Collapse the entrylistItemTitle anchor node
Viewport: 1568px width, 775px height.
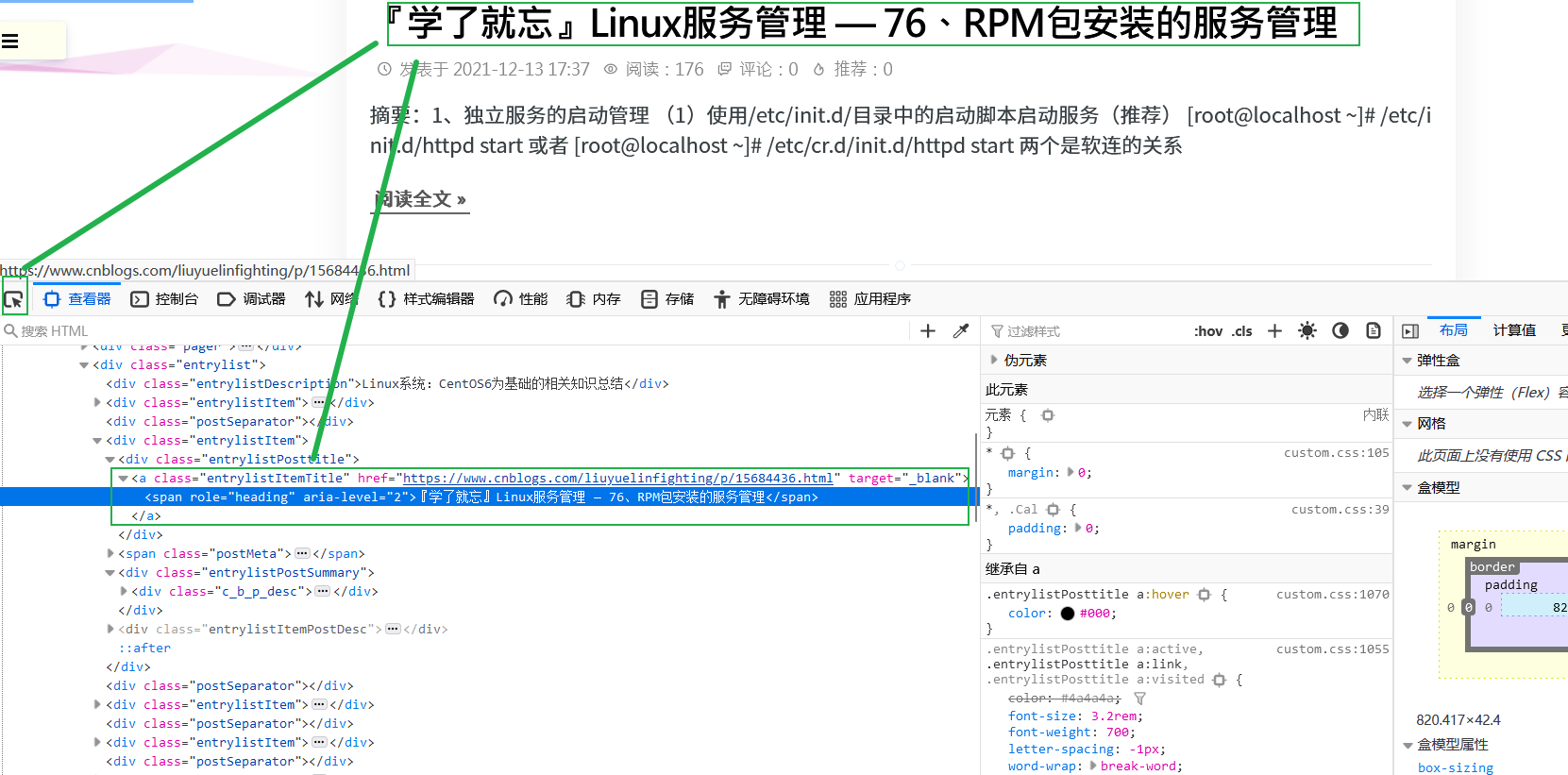pos(123,479)
